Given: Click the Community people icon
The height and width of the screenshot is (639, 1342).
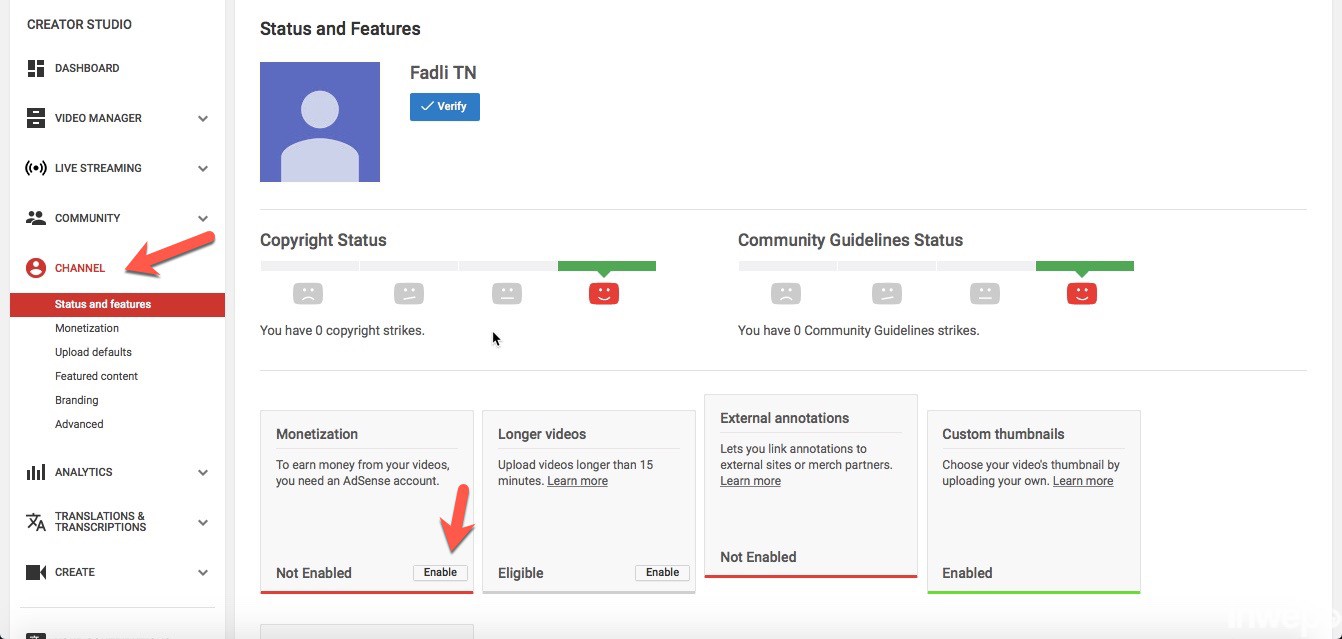Looking at the screenshot, I should [x=36, y=218].
